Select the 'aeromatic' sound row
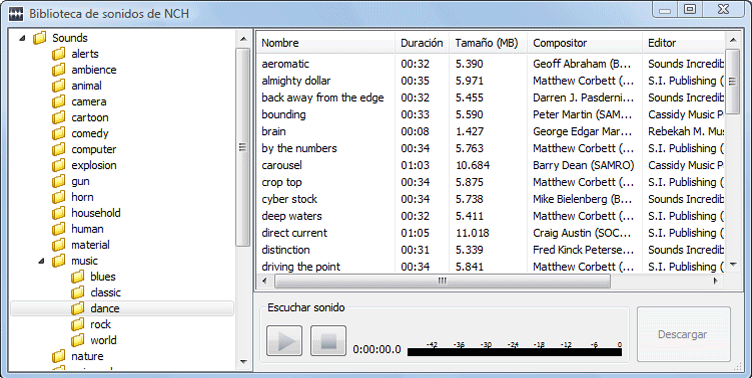Image resolution: width=752 pixels, height=378 pixels. [491, 64]
